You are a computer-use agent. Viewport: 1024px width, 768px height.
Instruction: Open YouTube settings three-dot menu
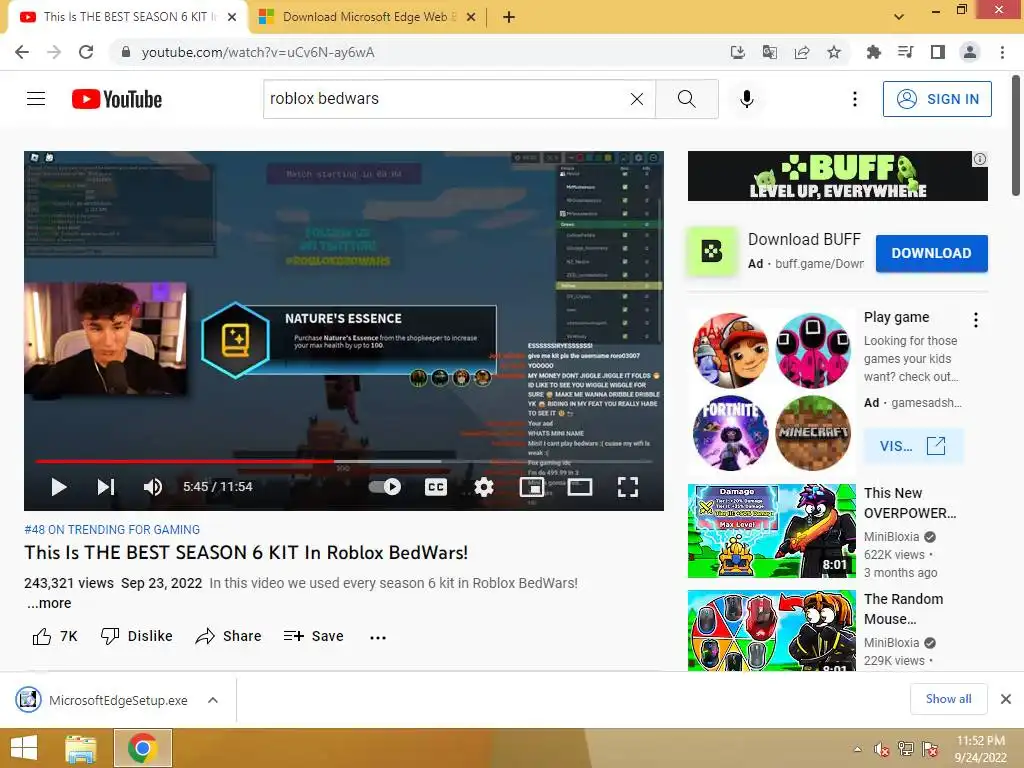click(x=854, y=99)
